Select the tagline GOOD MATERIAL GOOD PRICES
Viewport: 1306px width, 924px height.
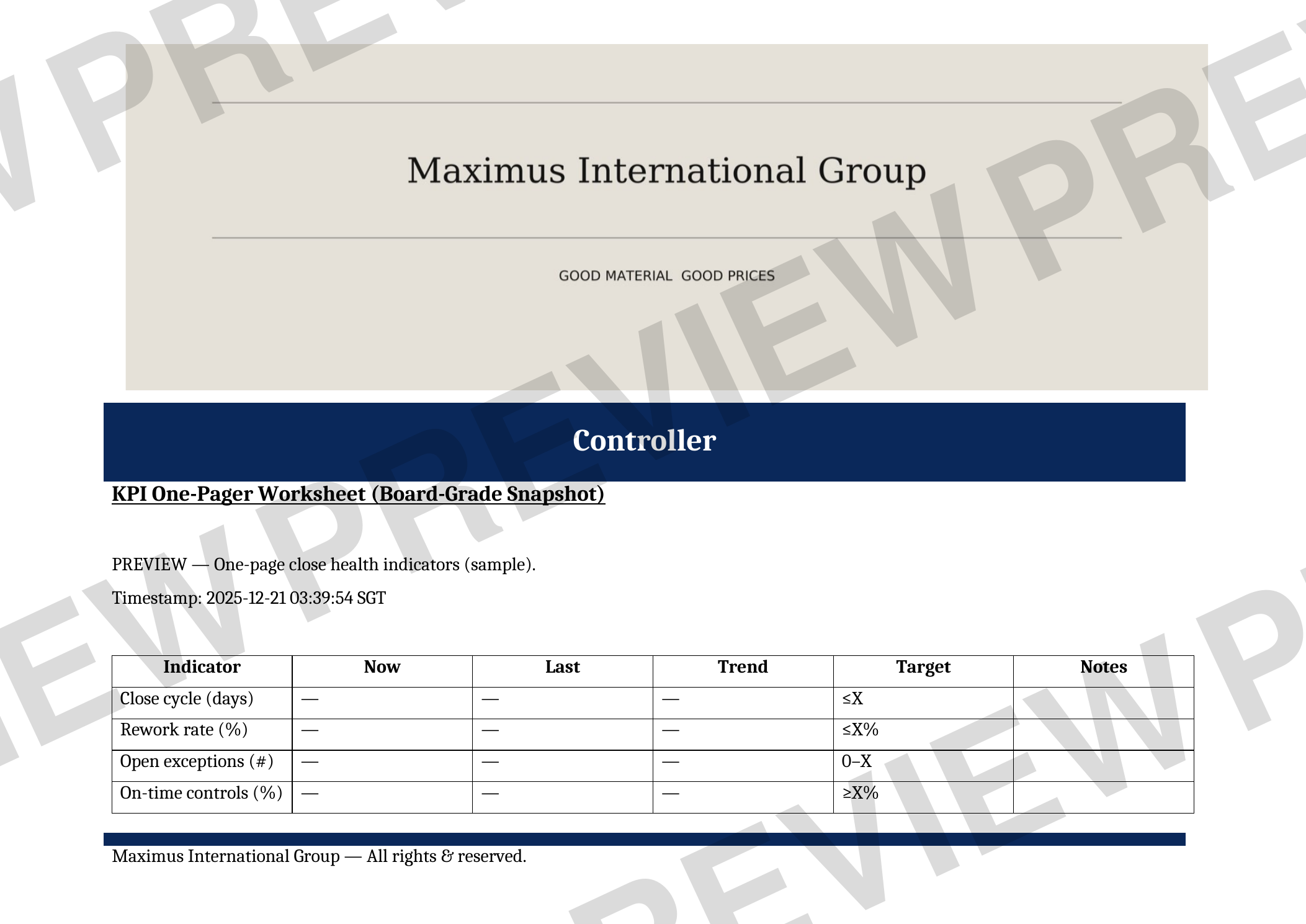(x=665, y=275)
